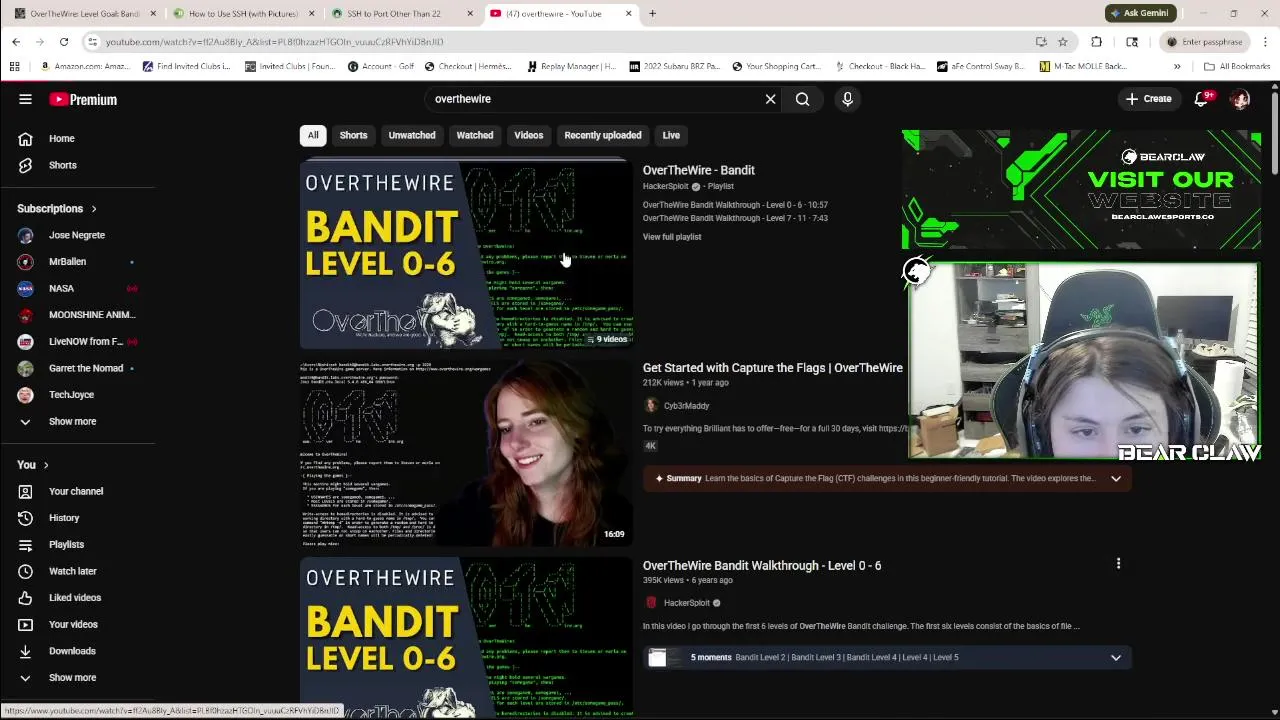Open Bandit Walkthrough Level 0 - 6 title

[762, 566]
